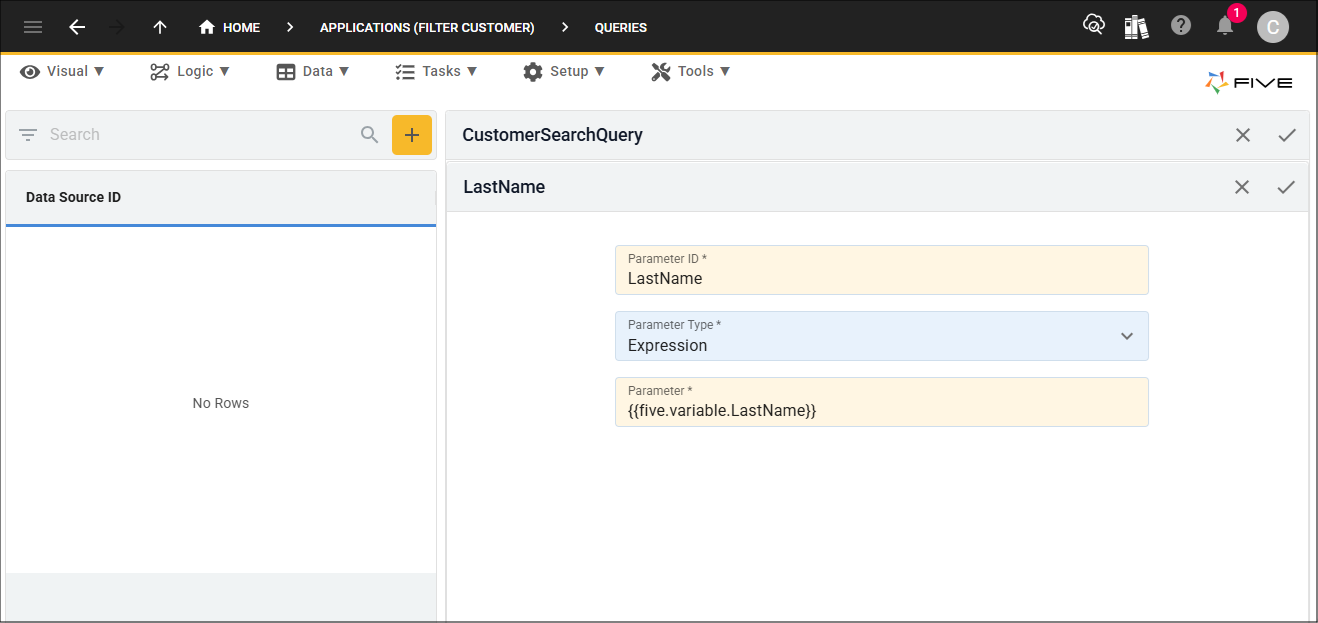Open the Logic menu
The image size is (1318, 623).
[x=190, y=71]
